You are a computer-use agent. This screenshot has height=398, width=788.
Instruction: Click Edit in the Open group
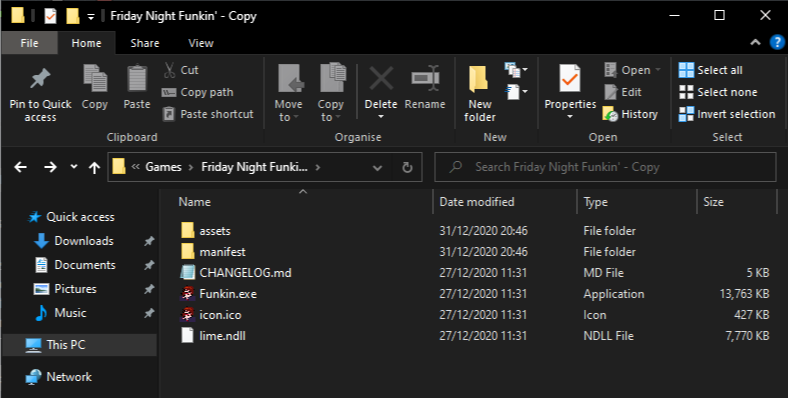point(623,92)
